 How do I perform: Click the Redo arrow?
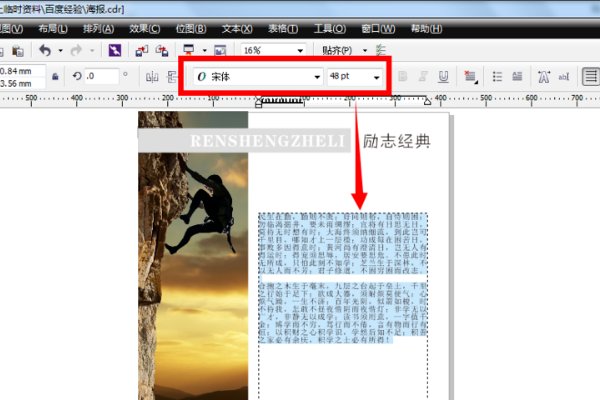tap(77, 50)
